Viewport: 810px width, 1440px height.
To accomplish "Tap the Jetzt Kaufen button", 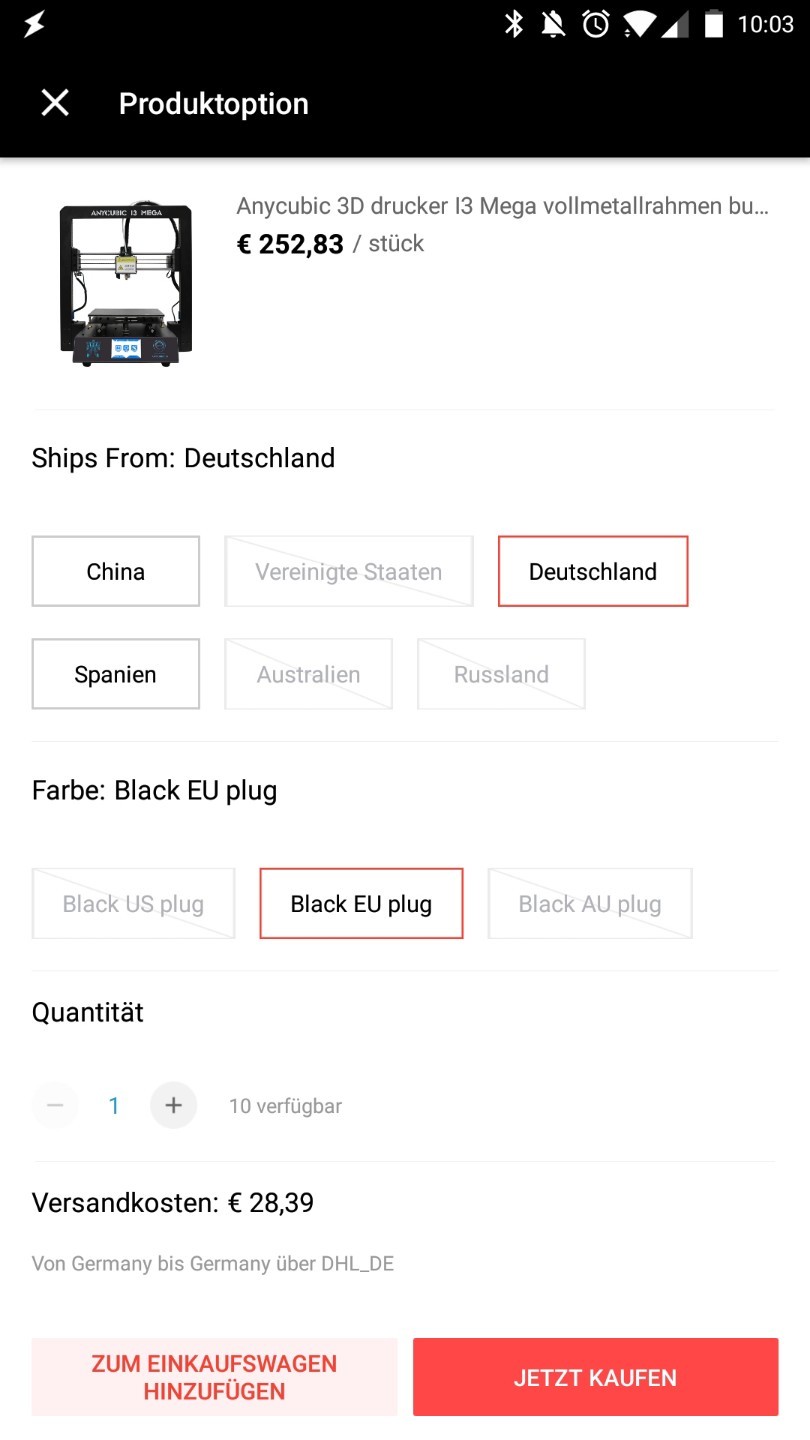I will [595, 1377].
